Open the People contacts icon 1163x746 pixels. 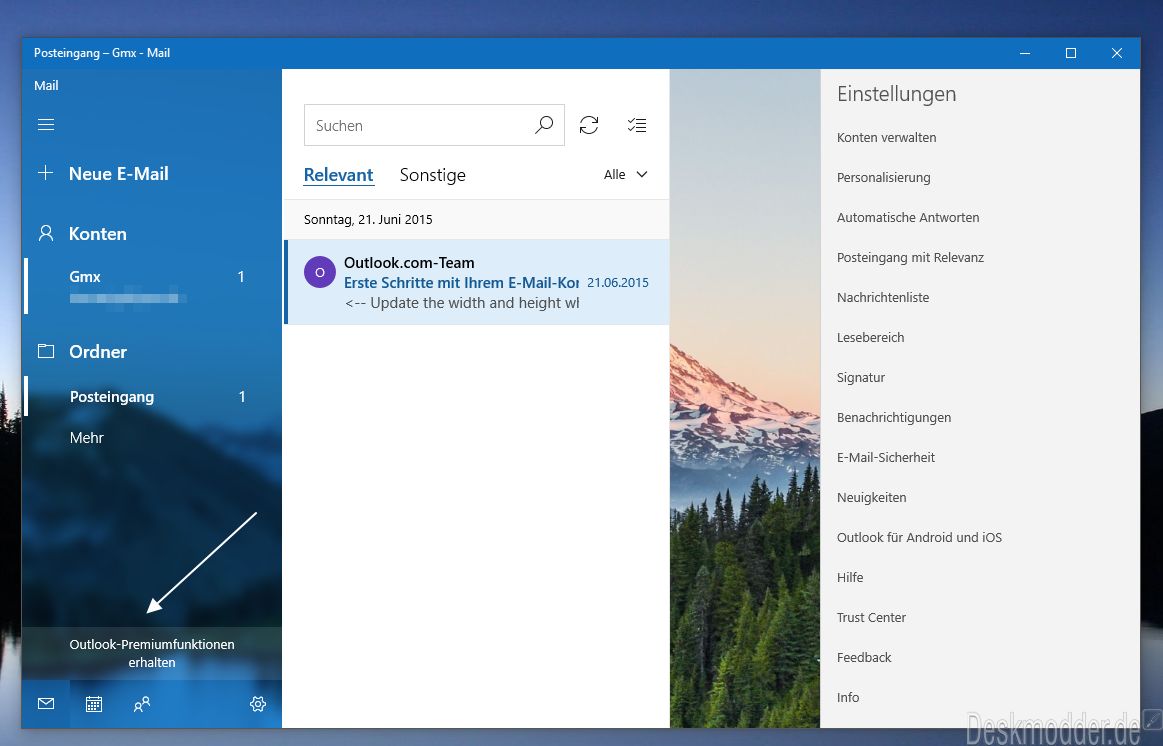(x=142, y=704)
